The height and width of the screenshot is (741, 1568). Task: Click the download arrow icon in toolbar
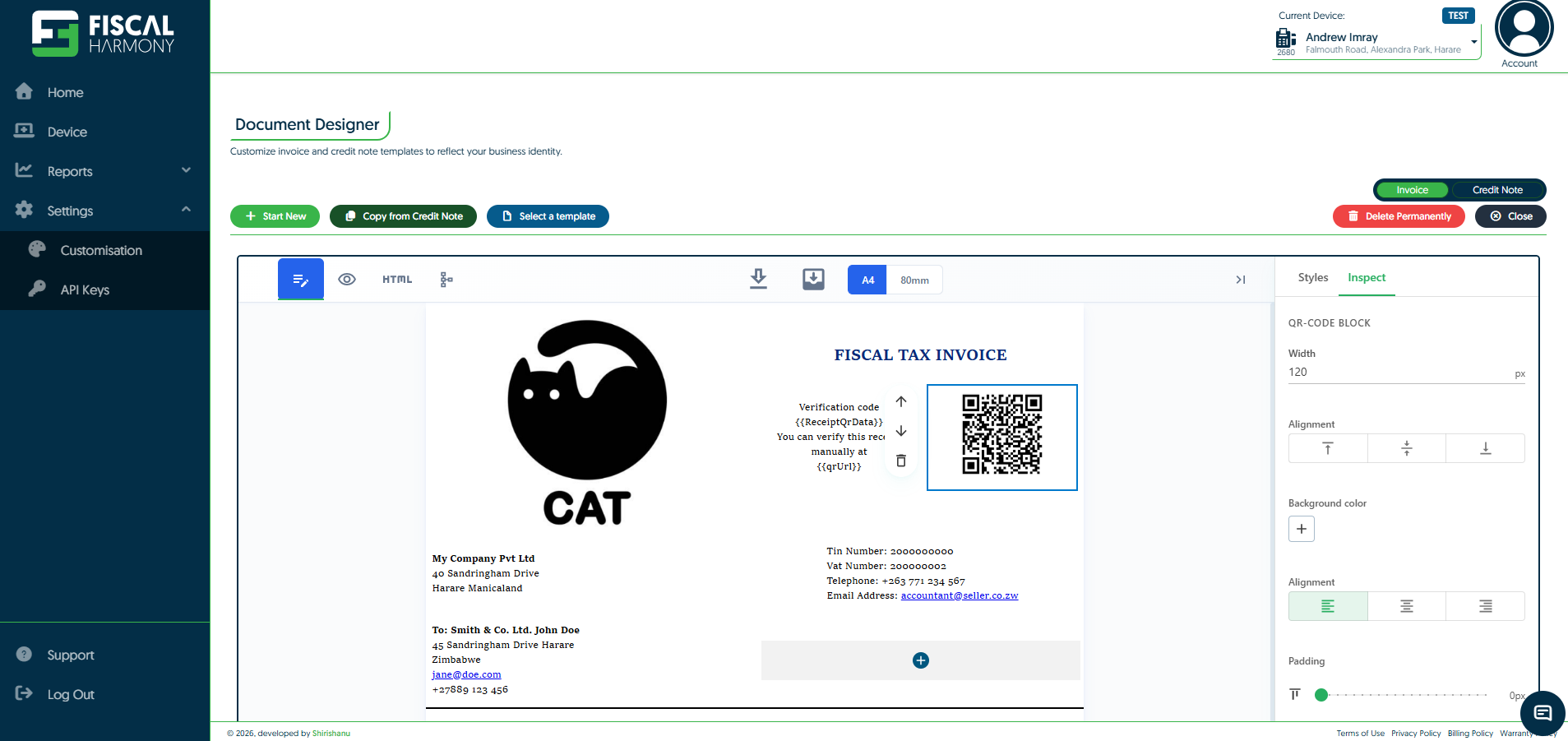point(758,280)
